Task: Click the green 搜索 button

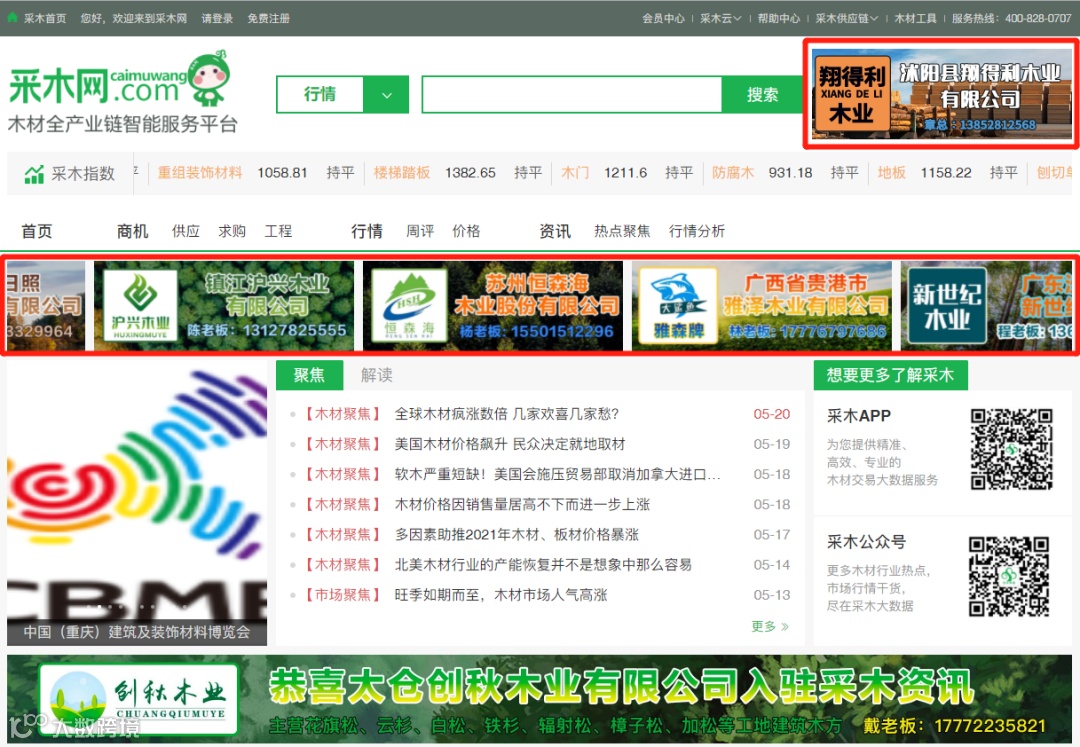Action: pyautogui.click(x=762, y=94)
